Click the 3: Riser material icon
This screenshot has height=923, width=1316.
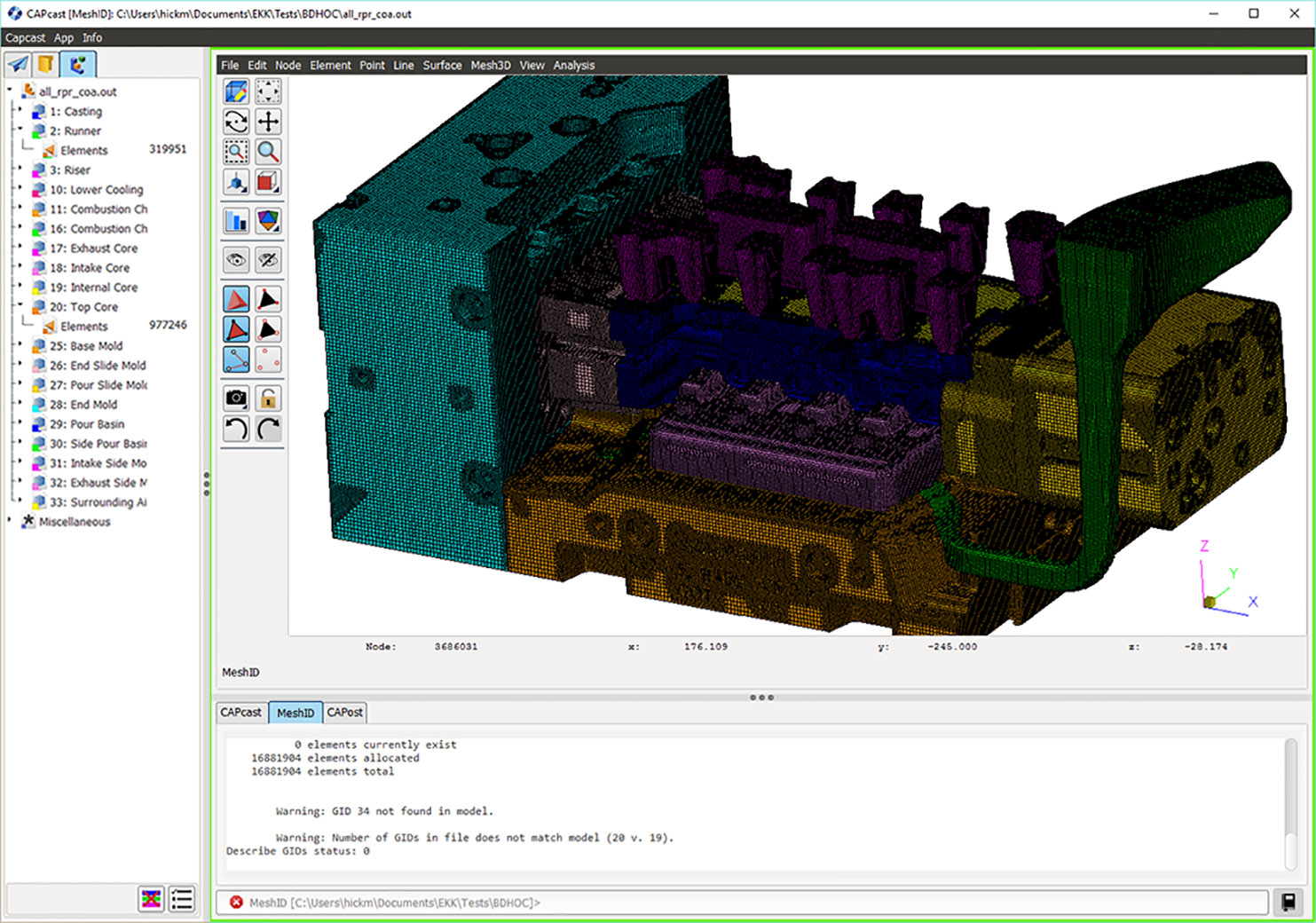point(39,170)
